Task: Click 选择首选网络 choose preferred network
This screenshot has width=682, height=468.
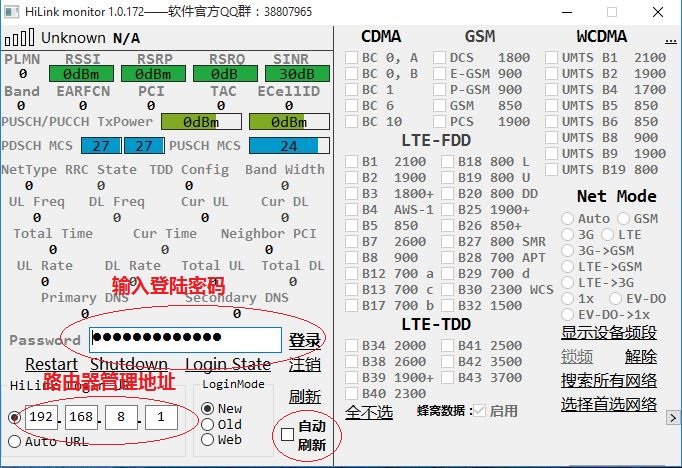Action: click(x=608, y=404)
